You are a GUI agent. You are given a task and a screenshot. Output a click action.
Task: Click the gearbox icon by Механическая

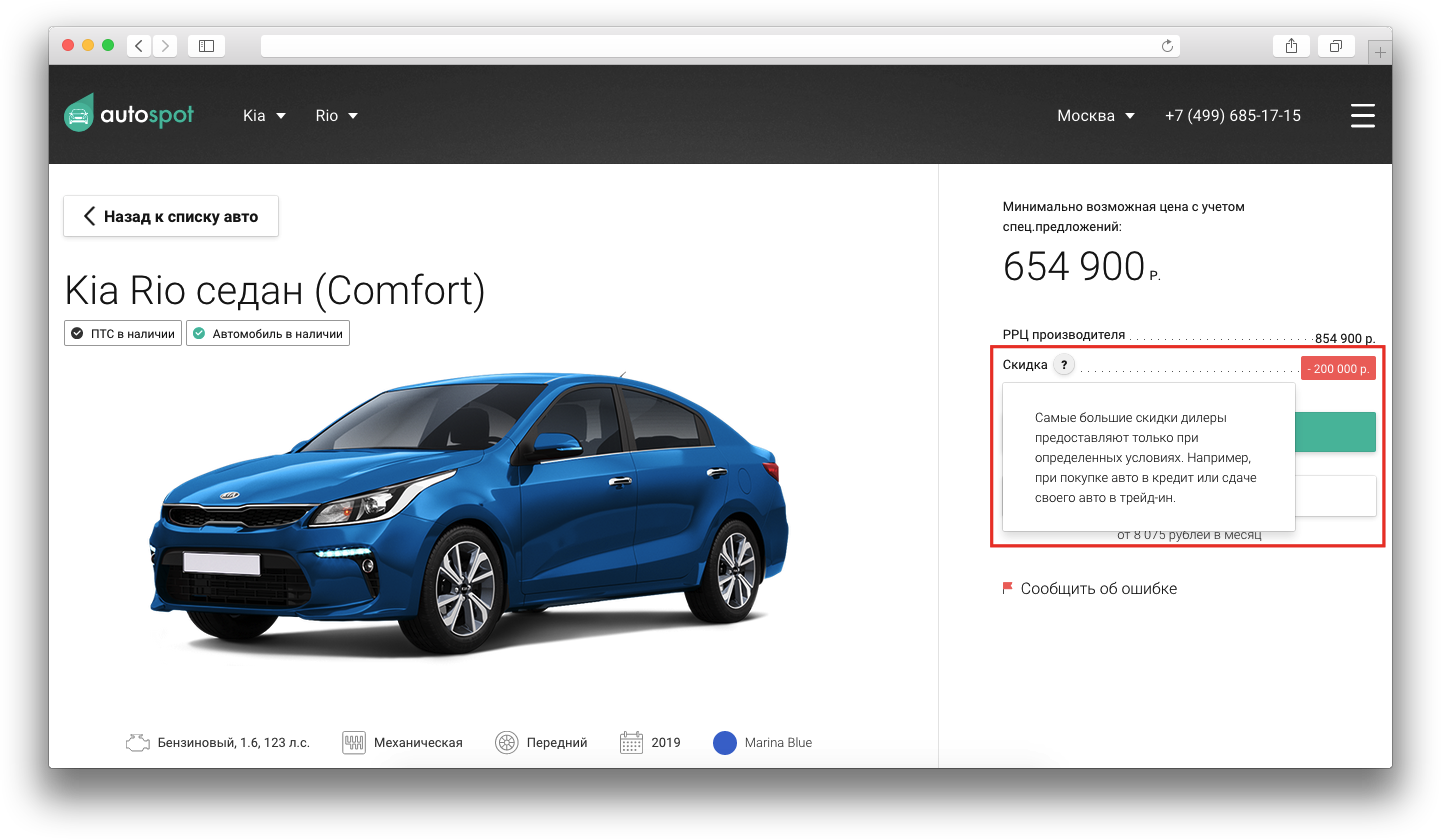point(354,743)
